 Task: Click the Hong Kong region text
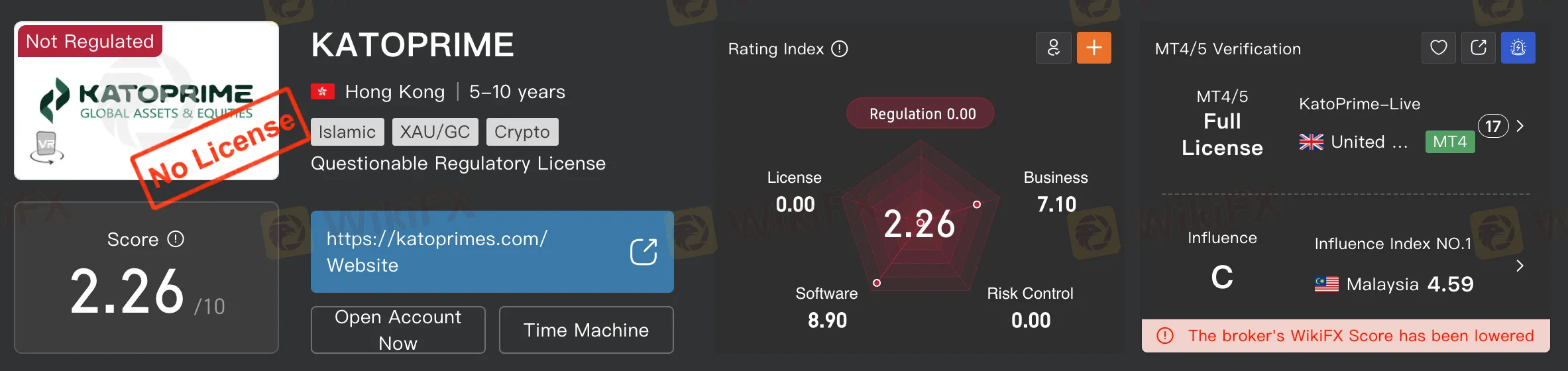(x=395, y=91)
